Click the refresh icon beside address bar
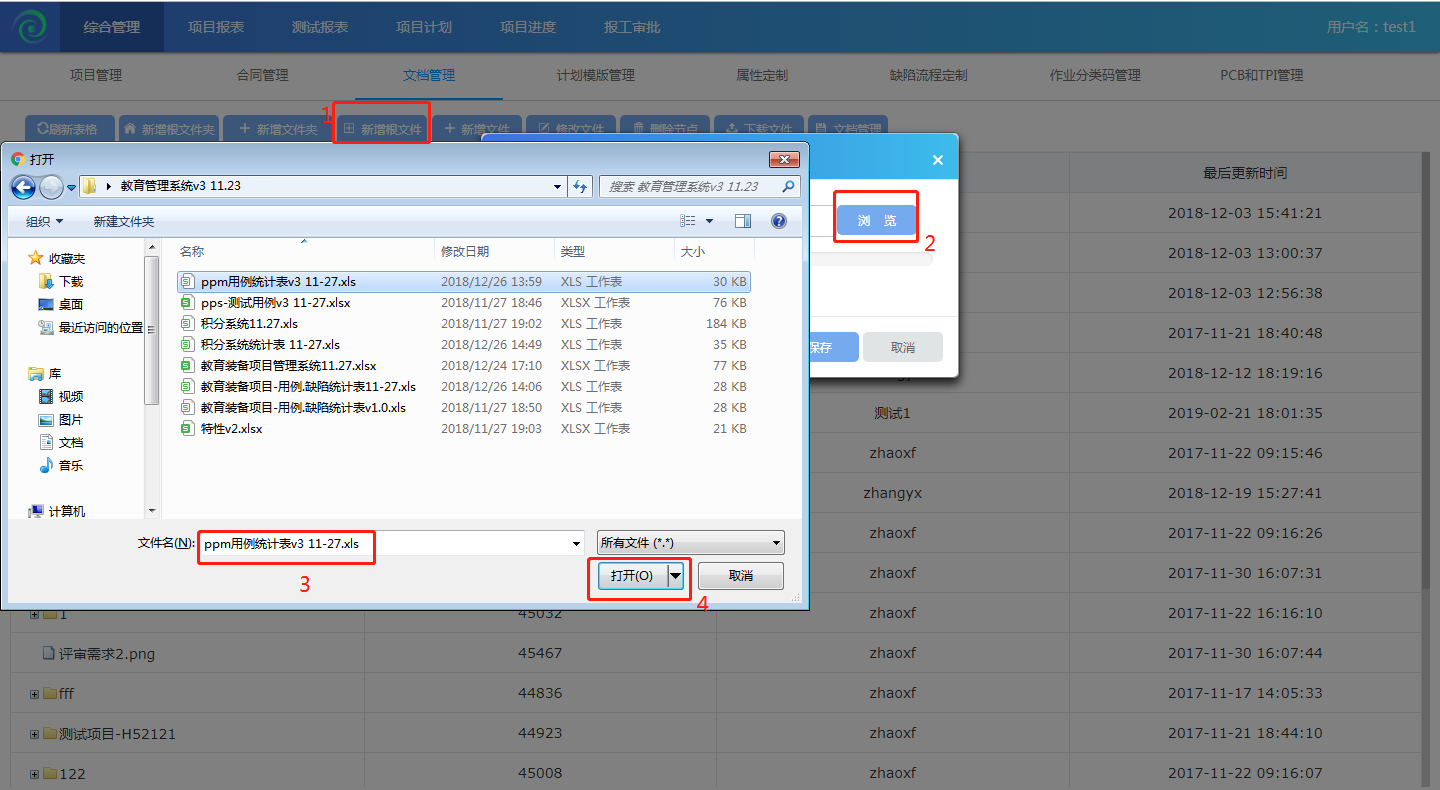The height and width of the screenshot is (790, 1440). click(x=580, y=187)
